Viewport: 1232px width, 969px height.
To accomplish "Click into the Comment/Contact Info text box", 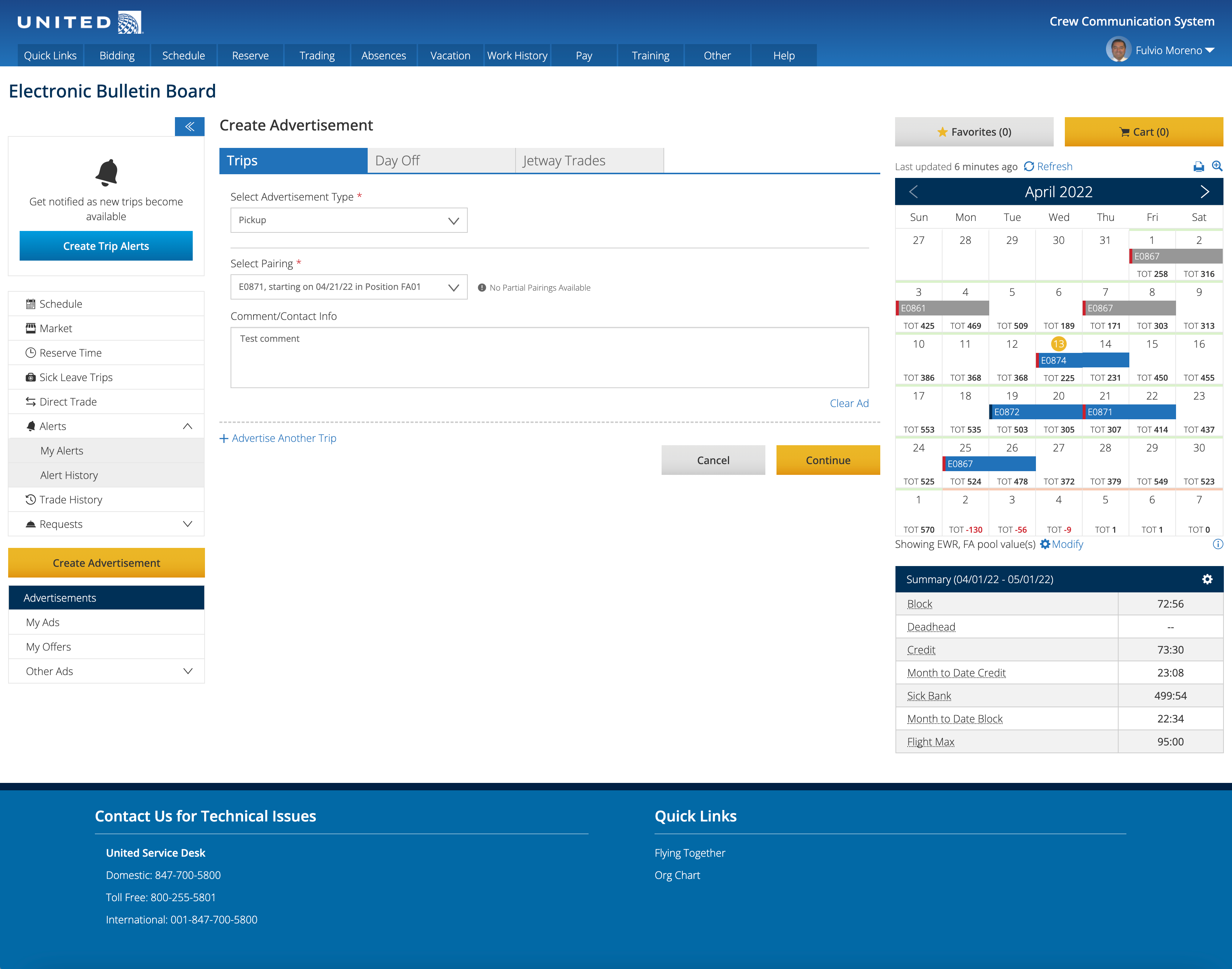I will click(x=549, y=357).
